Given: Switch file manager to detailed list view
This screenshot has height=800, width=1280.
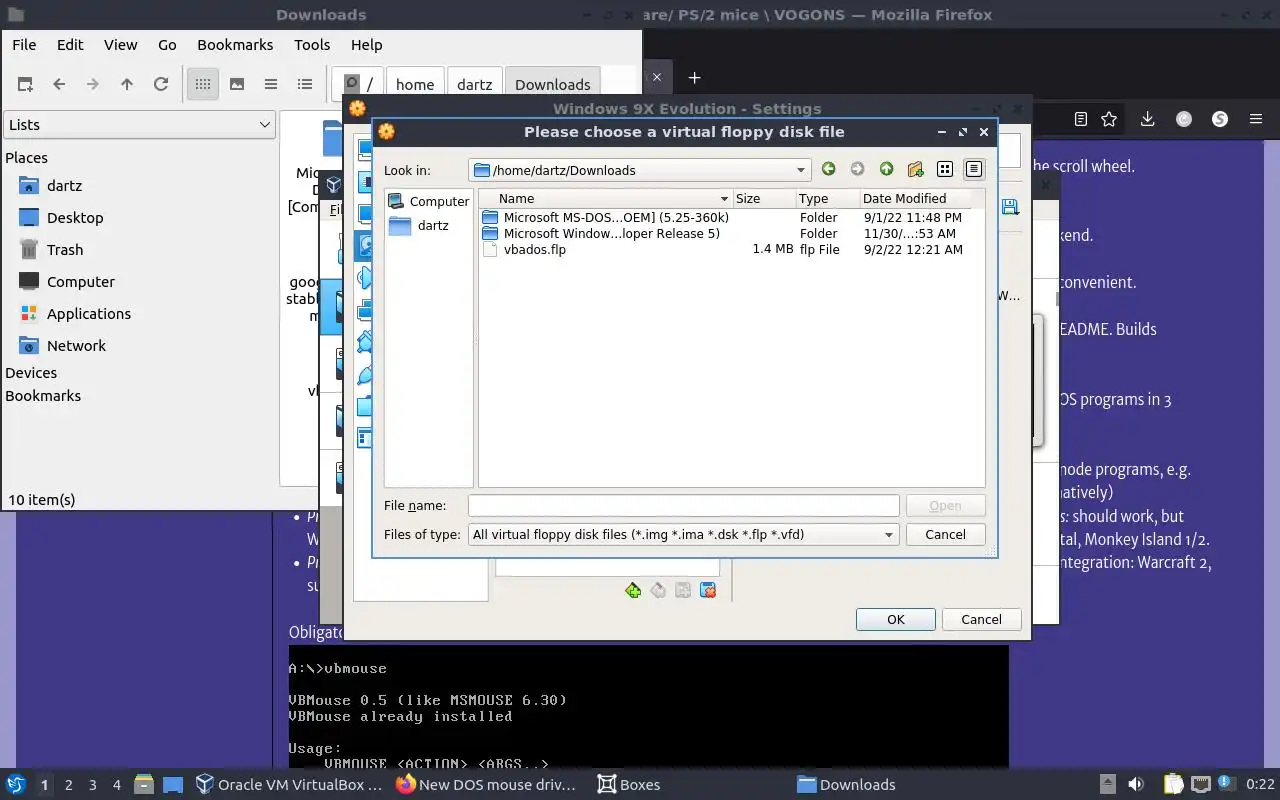Looking at the screenshot, I should coord(305,85).
